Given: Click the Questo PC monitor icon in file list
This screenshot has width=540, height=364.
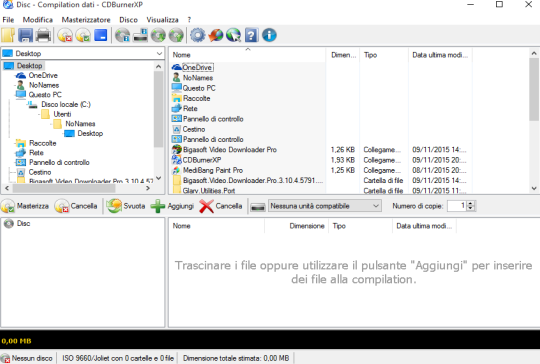Looking at the screenshot, I should 177,88.
